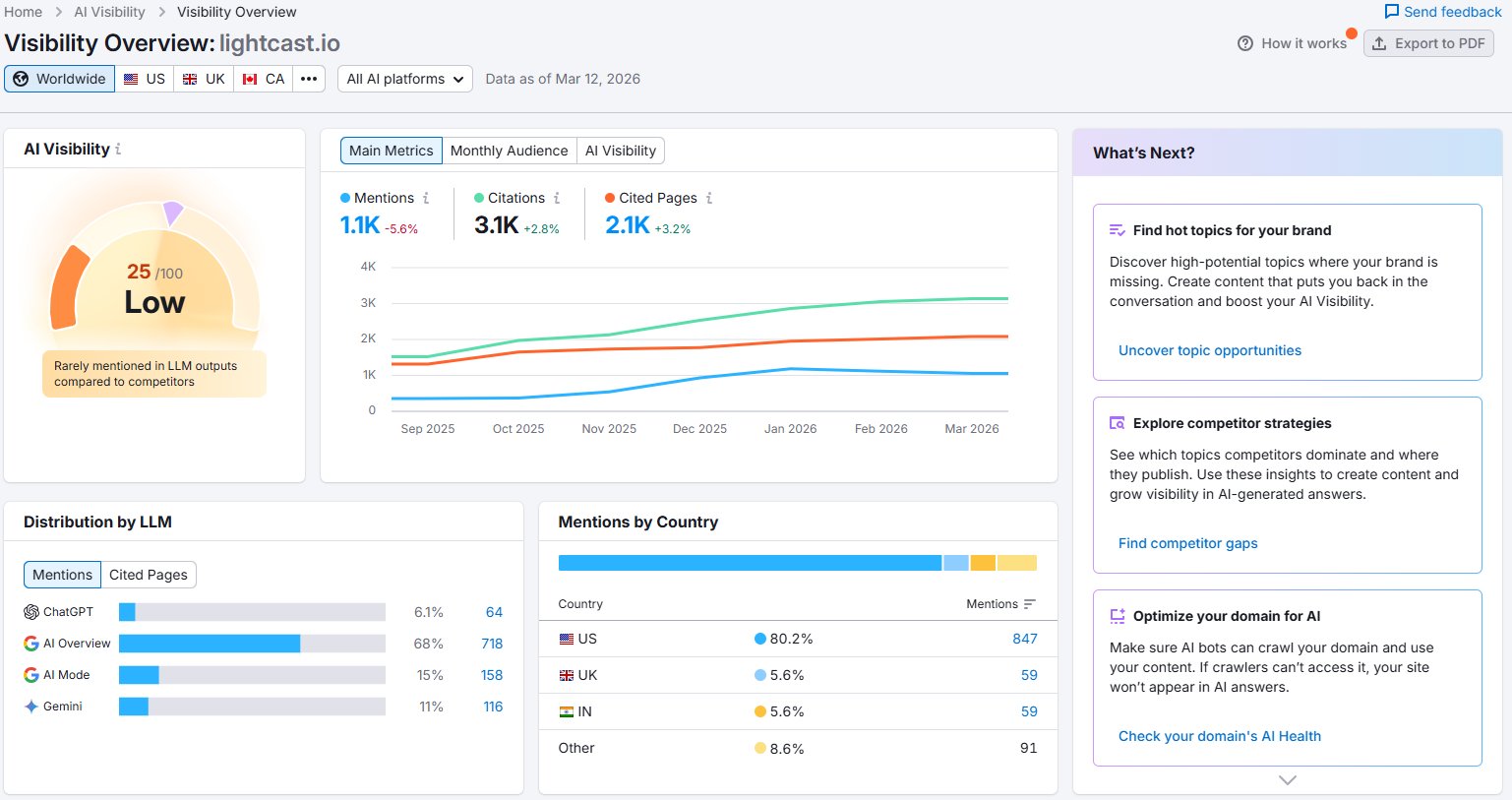Open the ChatGPT mentions count 64
Viewport: 1512px width, 800px height.
click(x=494, y=612)
